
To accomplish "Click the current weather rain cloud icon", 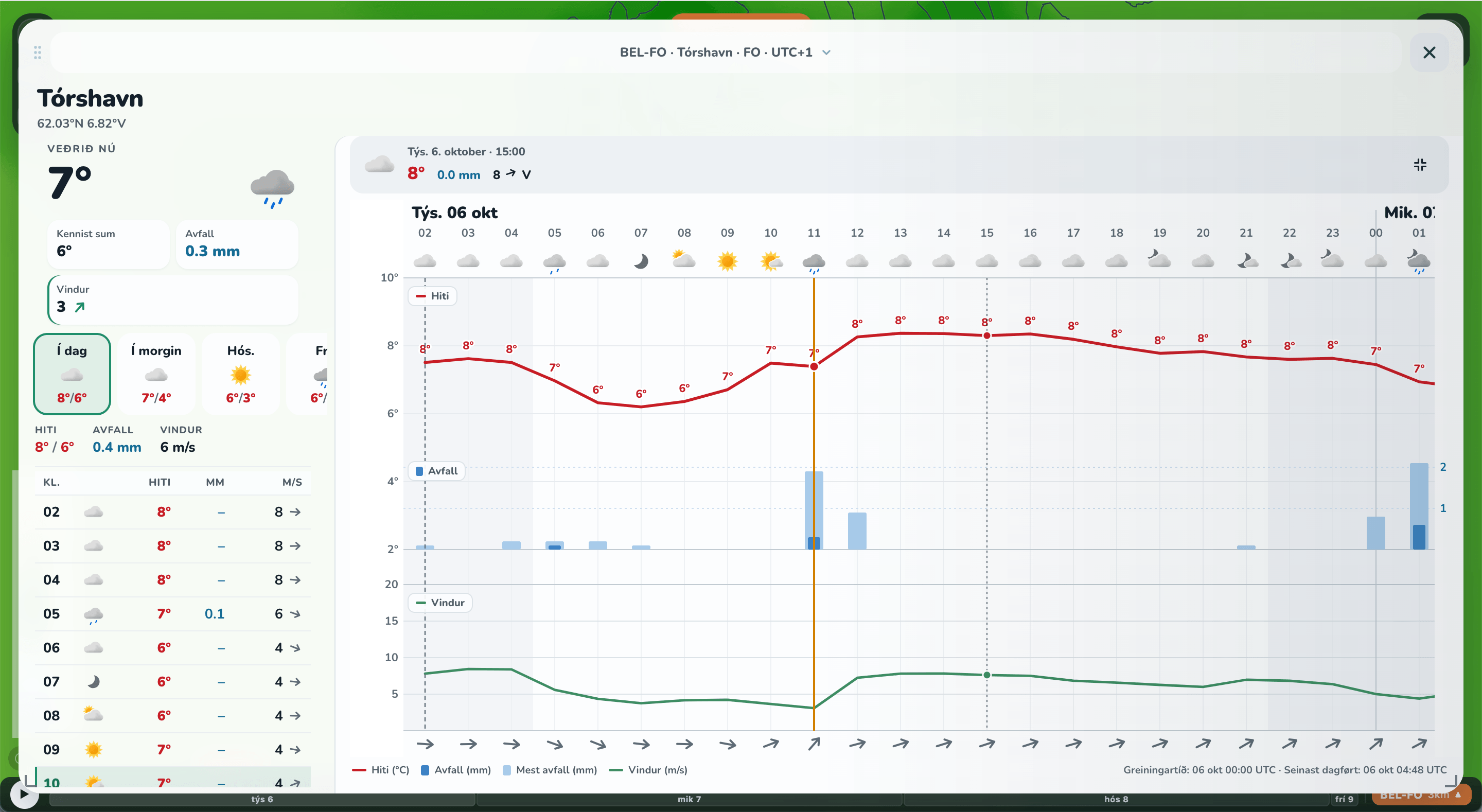I will pos(272,189).
